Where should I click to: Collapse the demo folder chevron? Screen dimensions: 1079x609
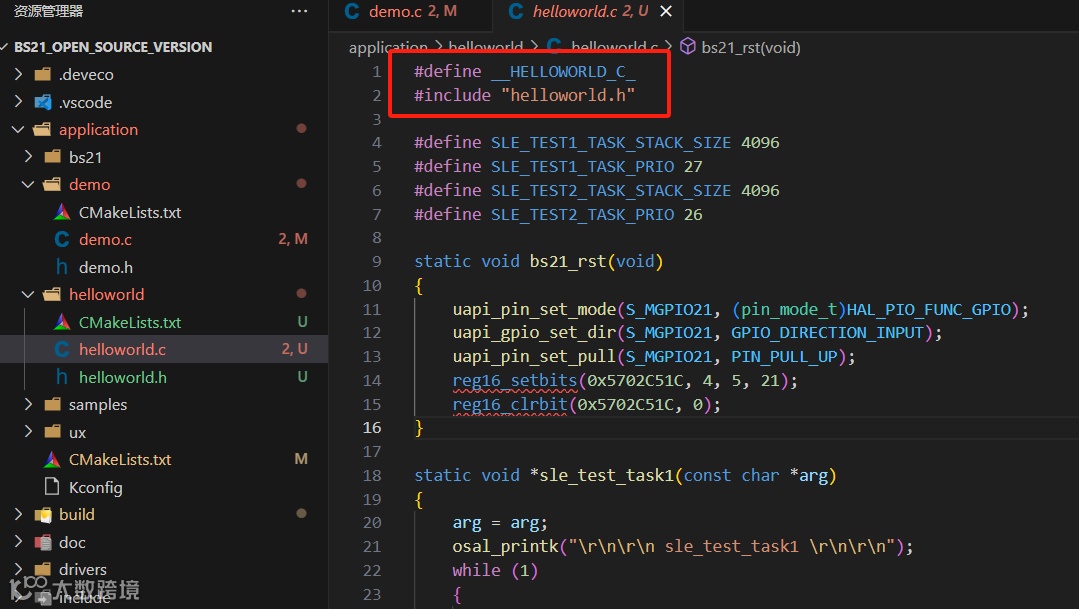coord(28,184)
